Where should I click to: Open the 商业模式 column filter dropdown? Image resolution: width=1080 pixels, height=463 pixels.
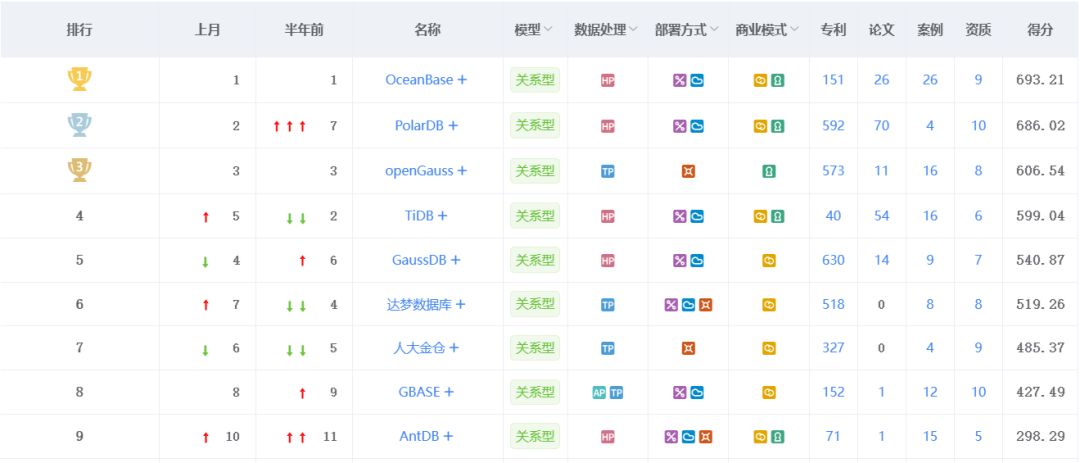(795, 30)
